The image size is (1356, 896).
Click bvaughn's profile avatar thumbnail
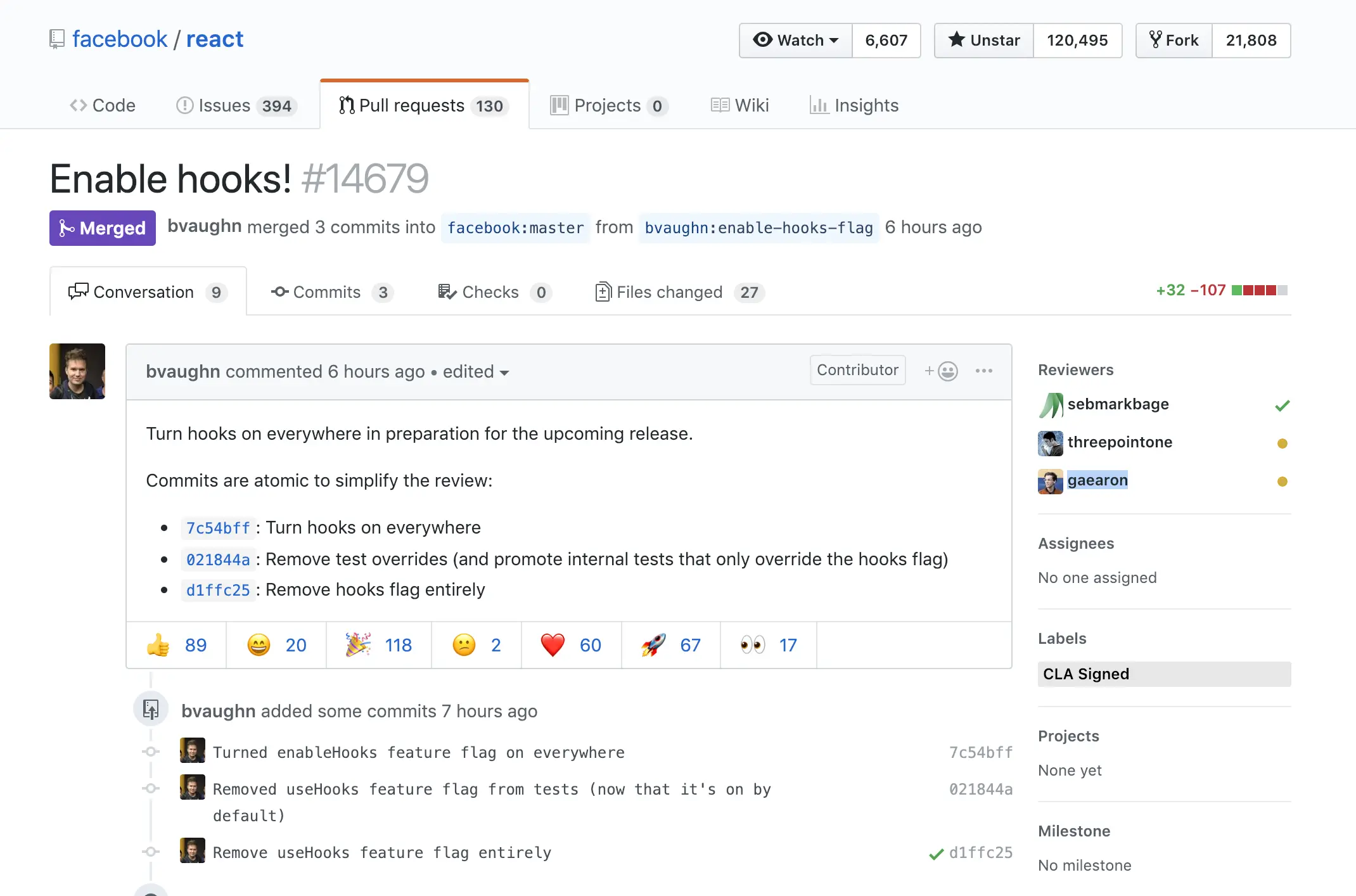tap(77, 371)
